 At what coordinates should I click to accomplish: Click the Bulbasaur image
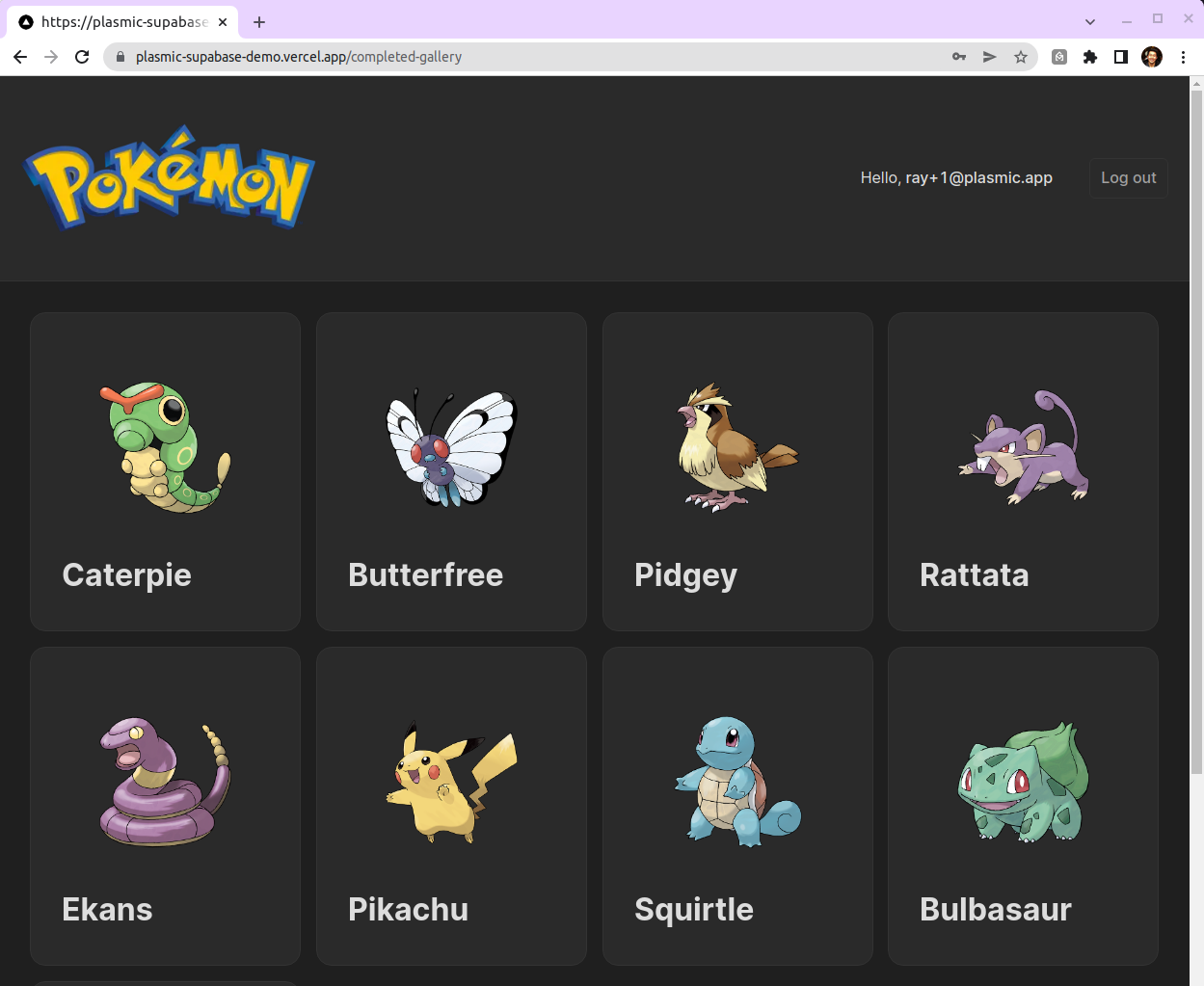(1023, 782)
